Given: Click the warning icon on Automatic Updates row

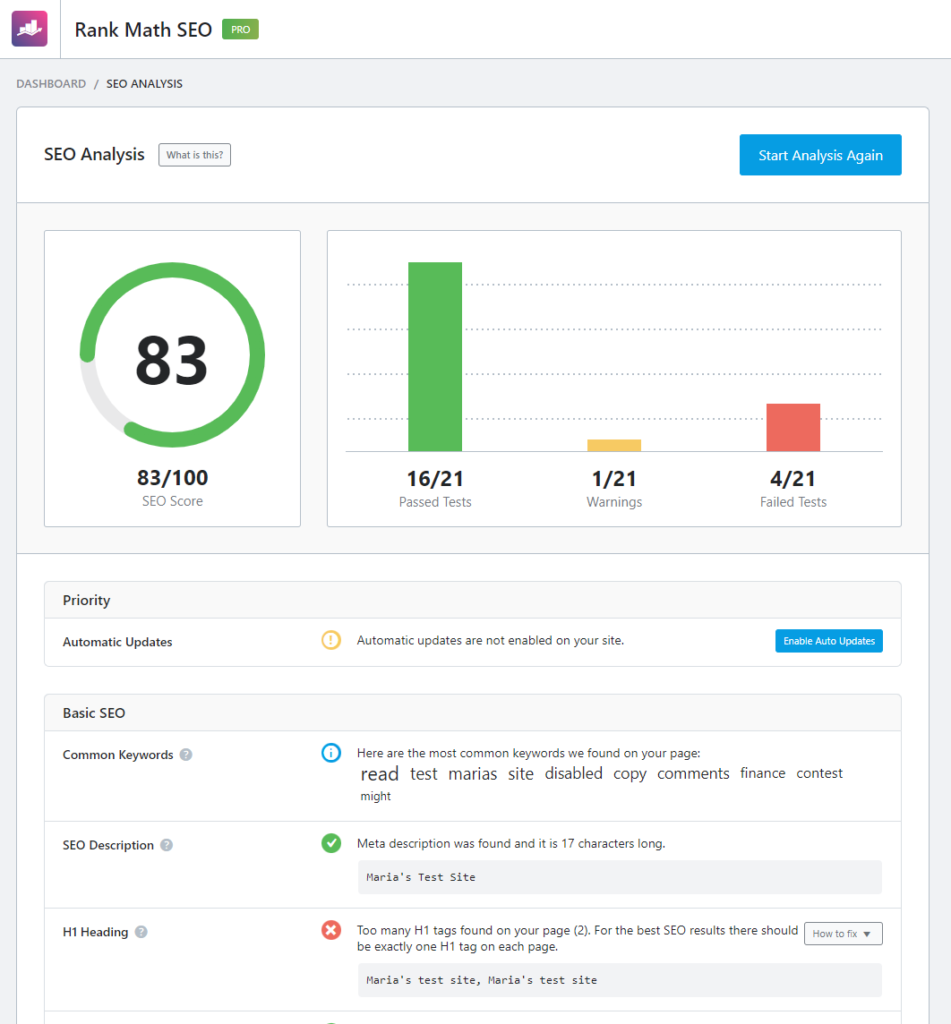Looking at the screenshot, I should pyautogui.click(x=330, y=640).
